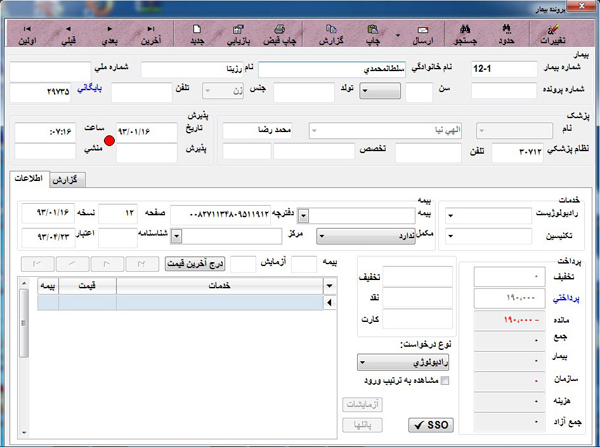600x447 pixels.
Task: Open dropdown arrow beside چاپ toolbar button
Action: point(398,35)
